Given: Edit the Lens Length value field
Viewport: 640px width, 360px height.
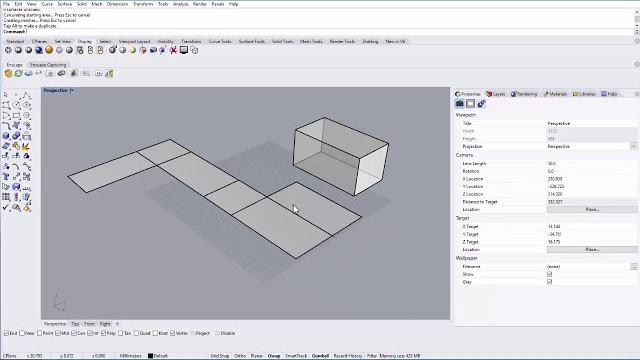Looking at the screenshot, I should pyautogui.click(x=592, y=163).
